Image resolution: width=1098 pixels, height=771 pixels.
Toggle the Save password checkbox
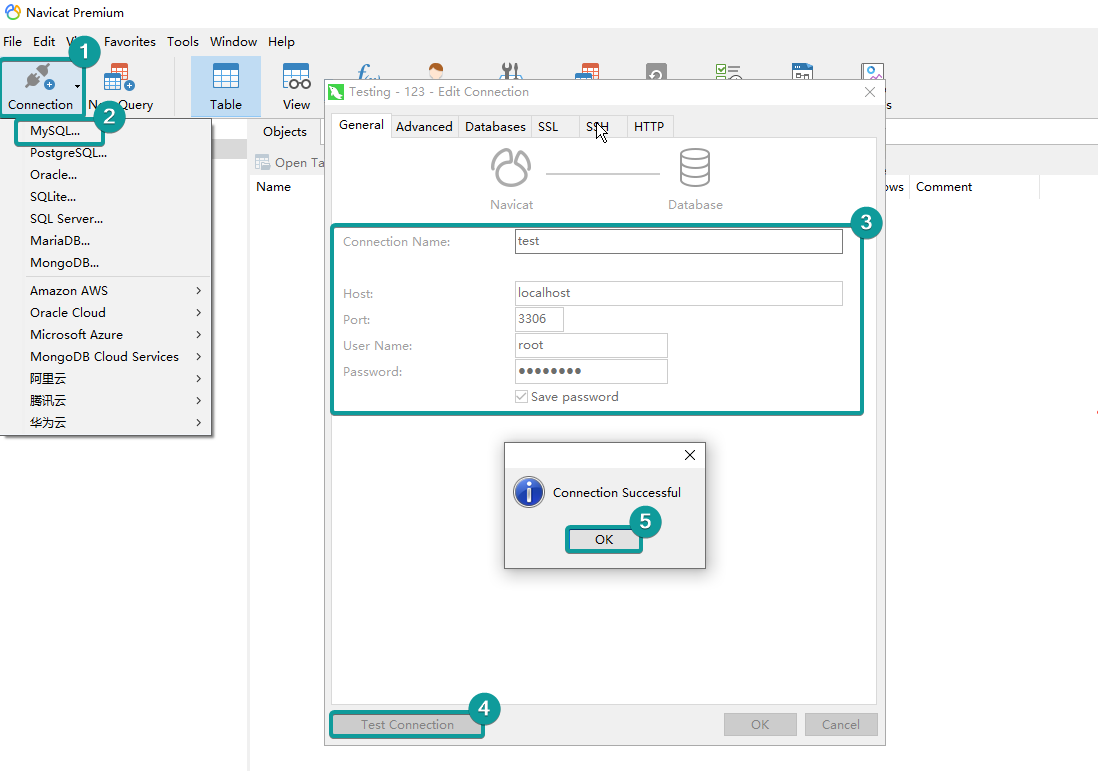click(x=521, y=397)
